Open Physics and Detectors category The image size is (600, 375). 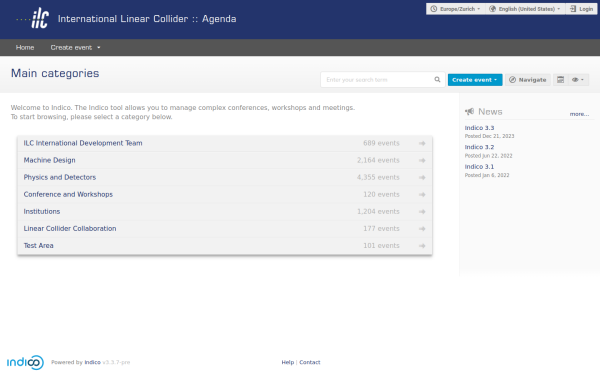click(x=60, y=177)
